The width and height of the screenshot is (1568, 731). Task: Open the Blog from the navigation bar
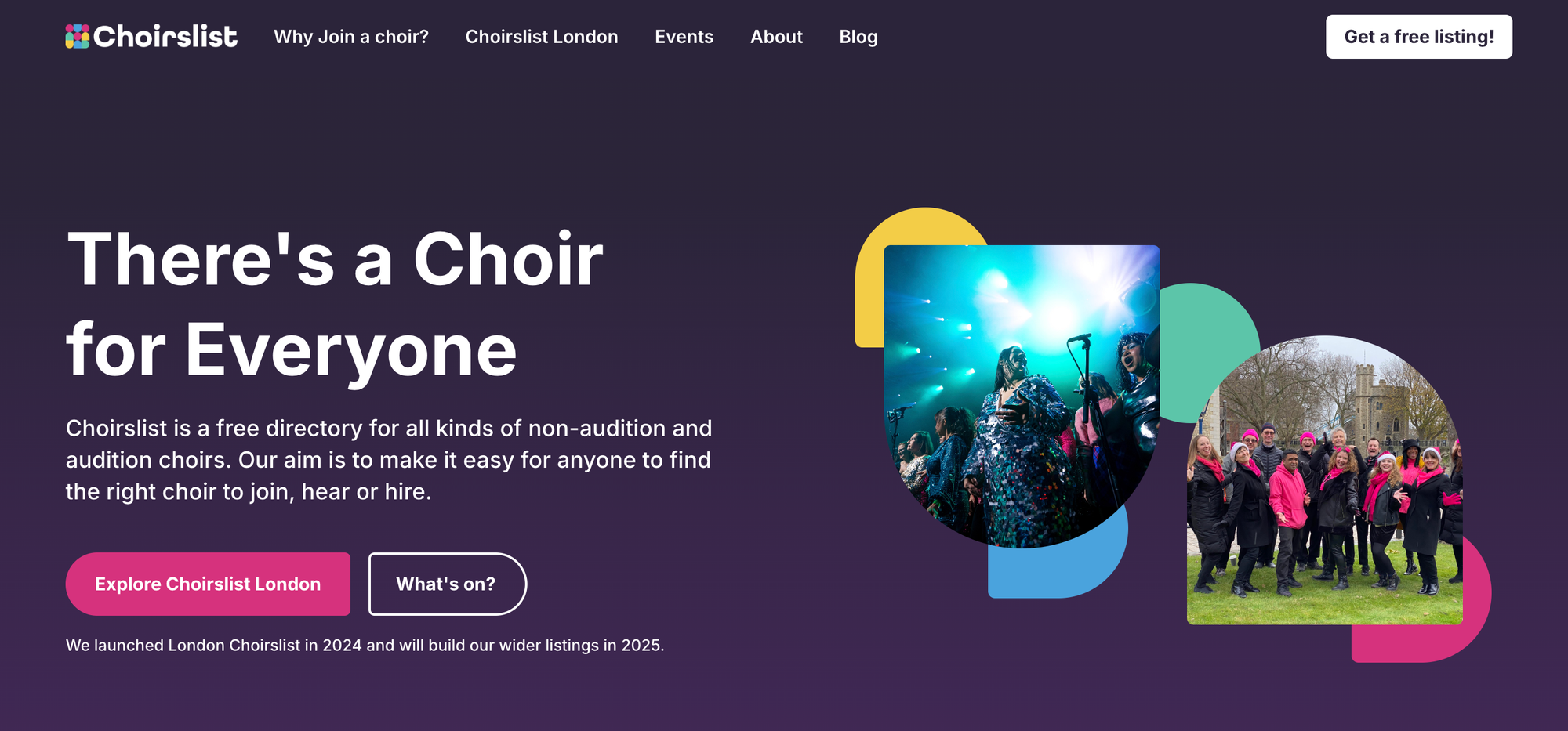tap(858, 36)
